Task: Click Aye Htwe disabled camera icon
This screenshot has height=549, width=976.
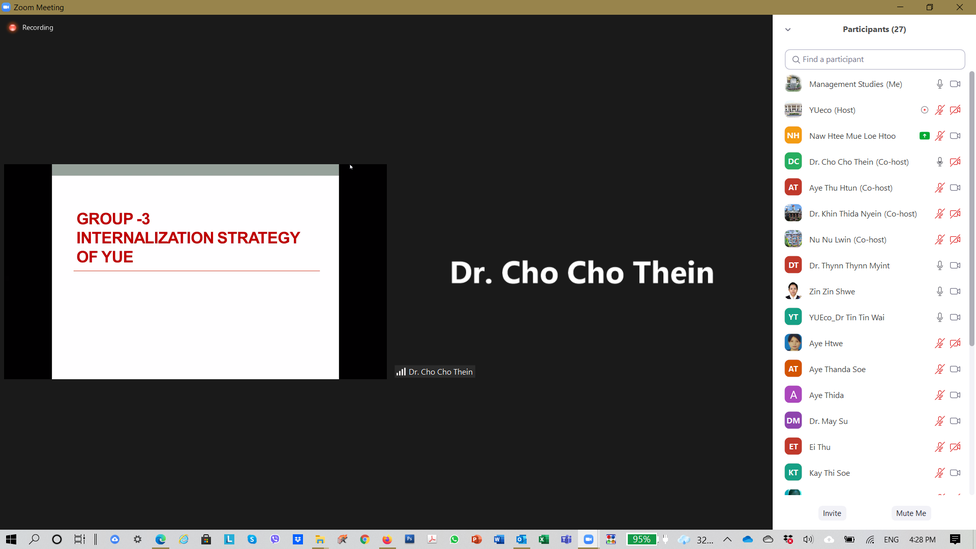Action: click(x=955, y=343)
